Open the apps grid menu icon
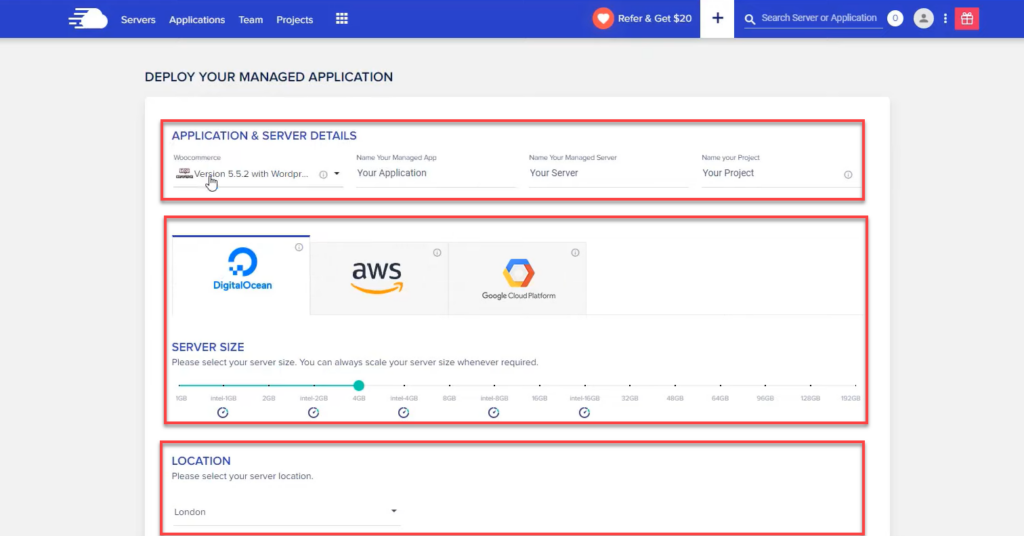Viewport: 1024px width, 536px height. [x=342, y=19]
